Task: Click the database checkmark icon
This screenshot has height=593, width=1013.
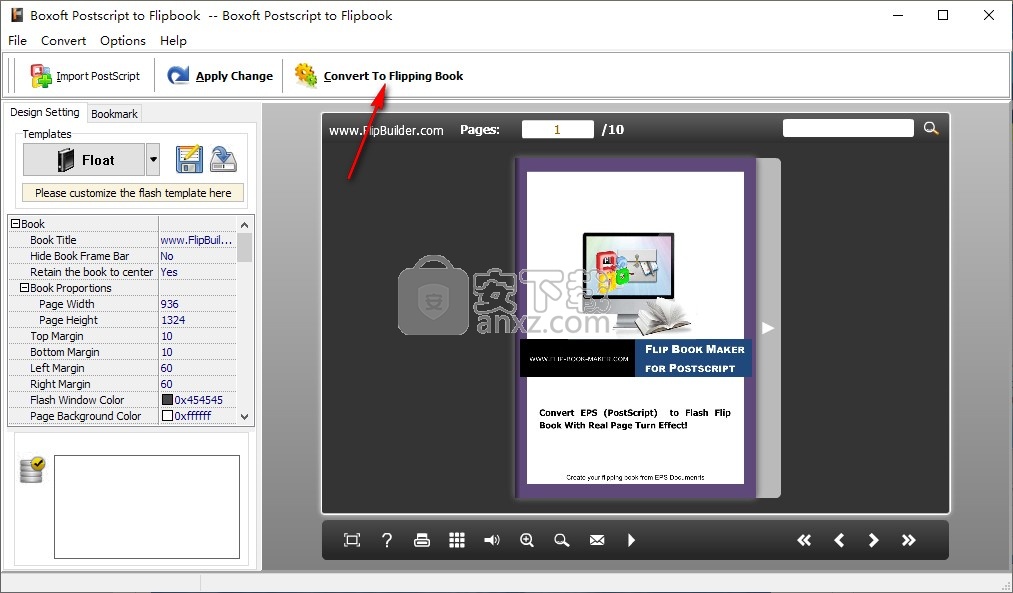Action: pyautogui.click(x=32, y=470)
